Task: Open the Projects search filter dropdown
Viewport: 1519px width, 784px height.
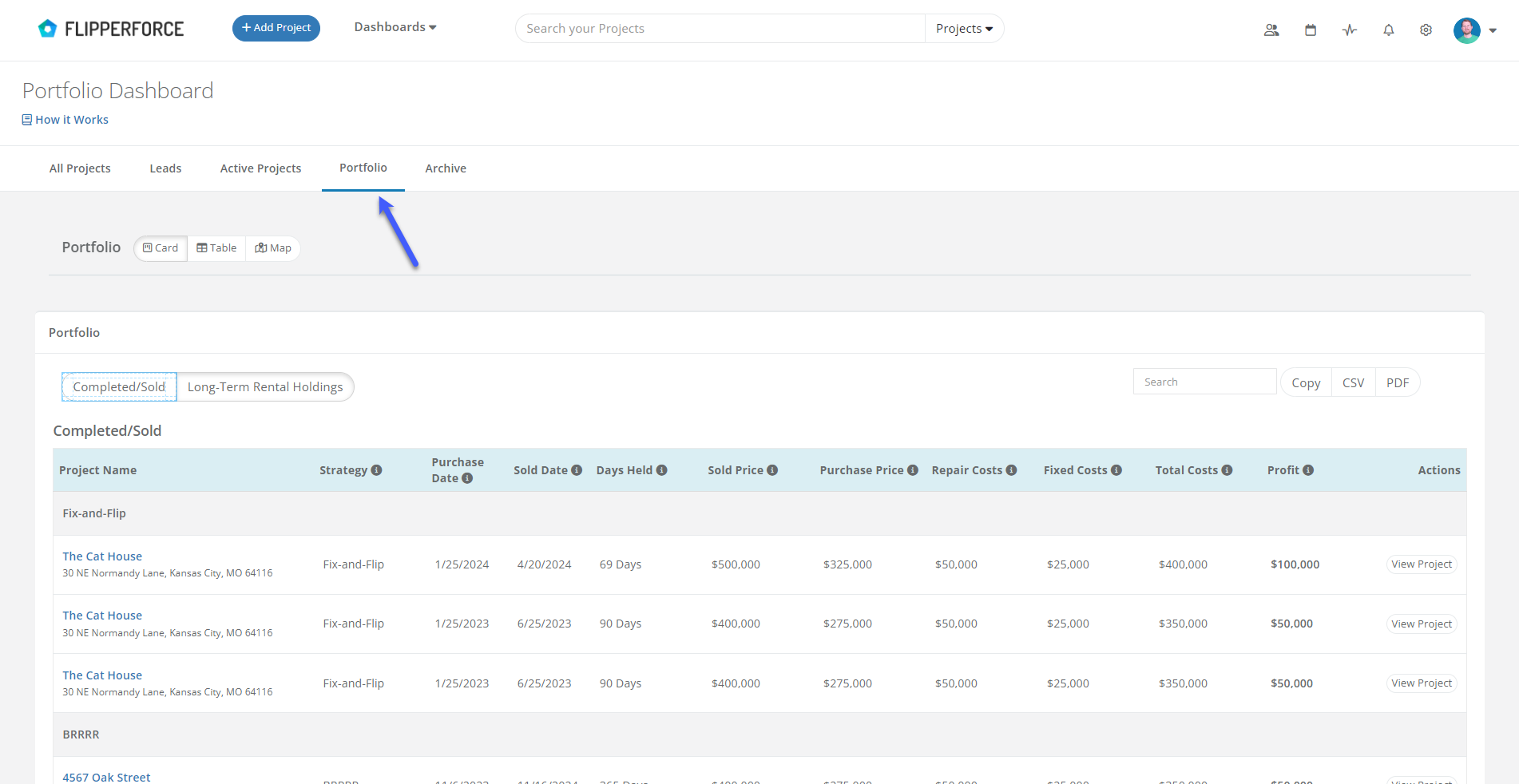Action: pos(964,29)
